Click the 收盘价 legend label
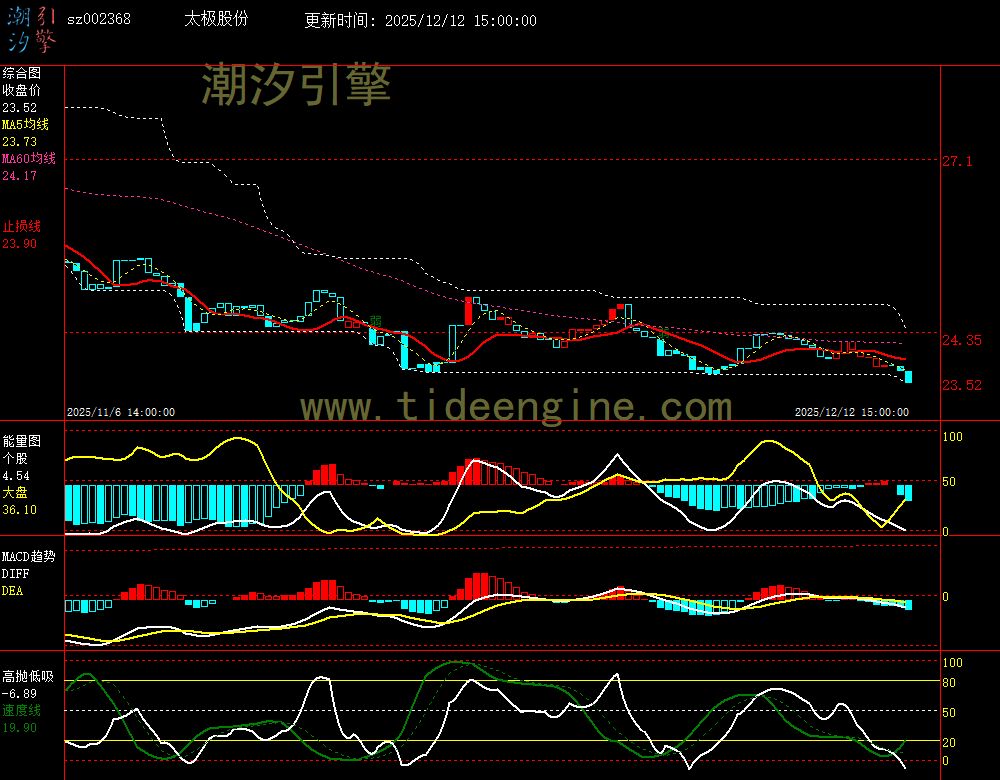 (21, 90)
